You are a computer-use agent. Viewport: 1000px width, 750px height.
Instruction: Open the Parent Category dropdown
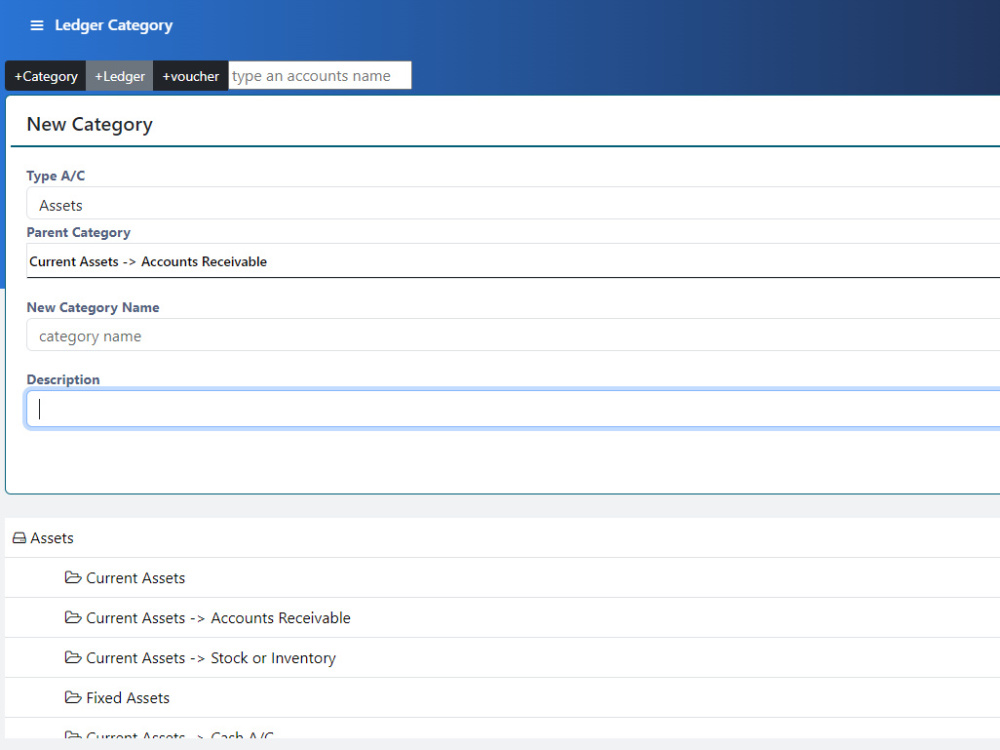513,261
